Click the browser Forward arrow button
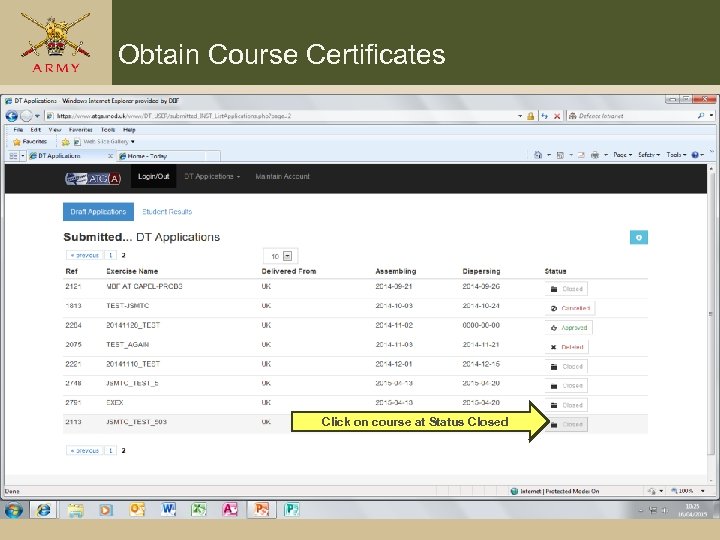Image resolution: width=720 pixels, height=540 pixels. [x=27, y=116]
